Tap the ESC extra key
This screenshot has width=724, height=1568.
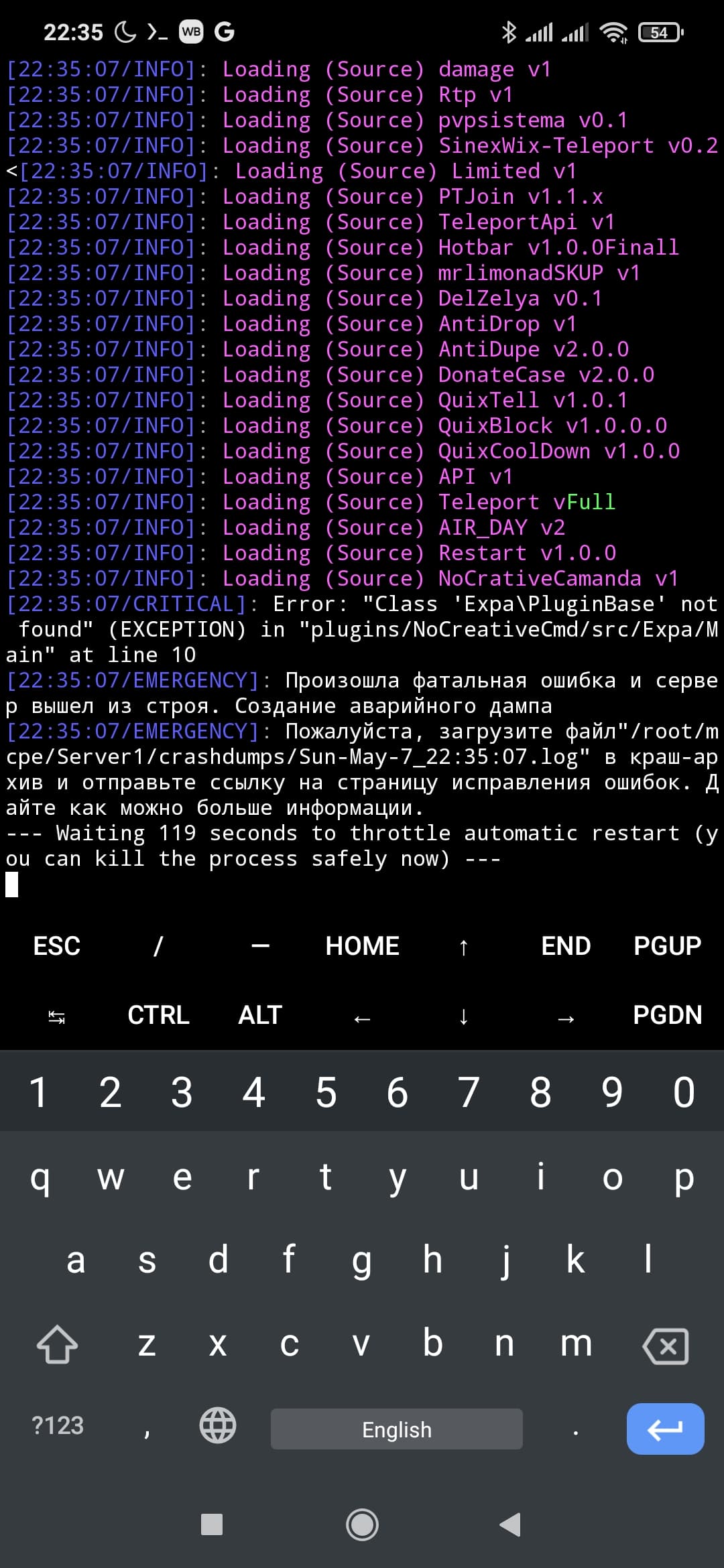(x=57, y=946)
